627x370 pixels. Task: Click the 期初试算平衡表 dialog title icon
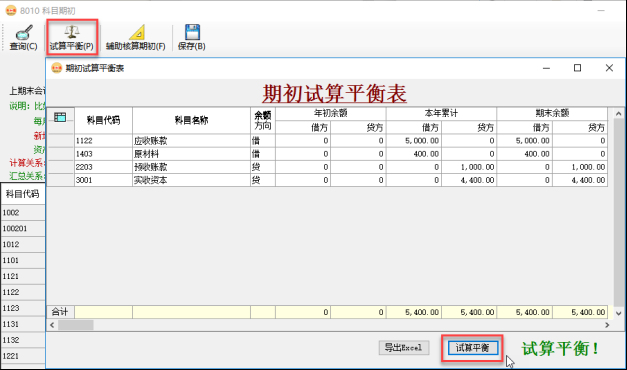(x=57, y=68)
